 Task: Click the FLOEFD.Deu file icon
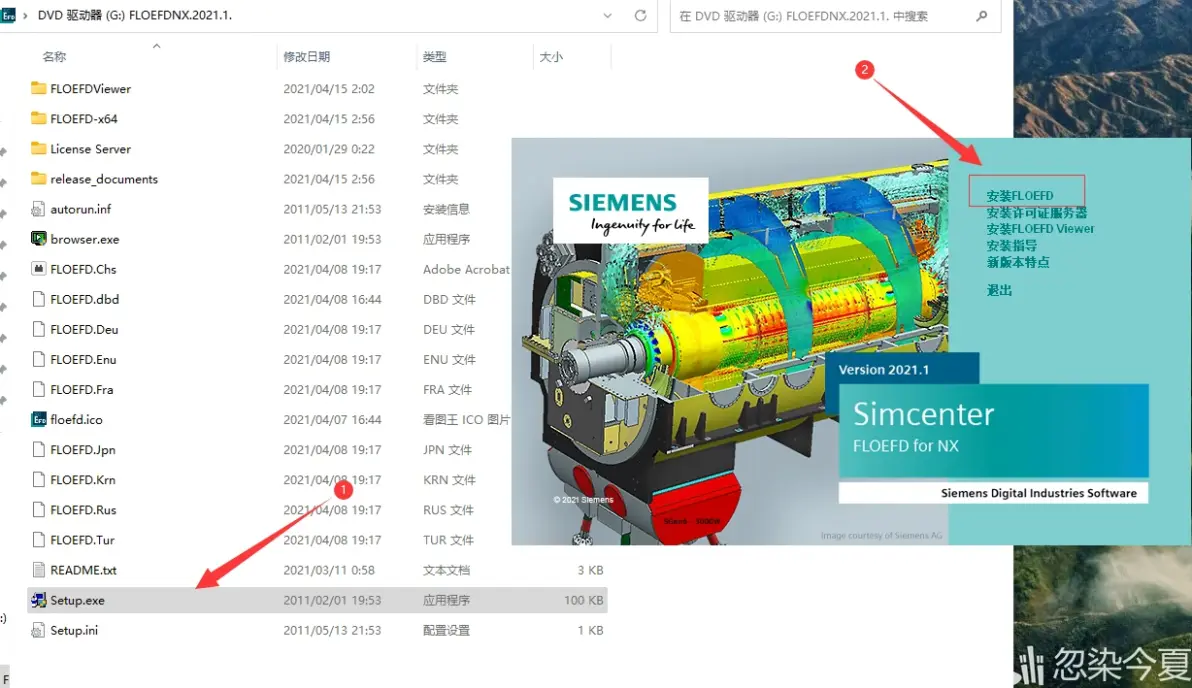click(x=39, y=329)
